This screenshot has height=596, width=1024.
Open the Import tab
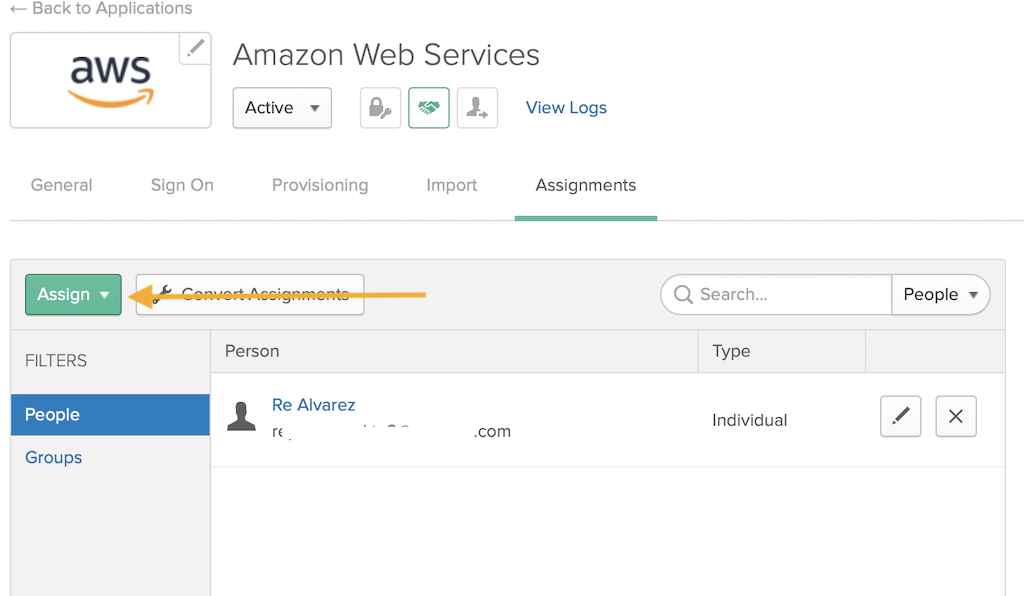pyautogui.click(x=451, y=185)
